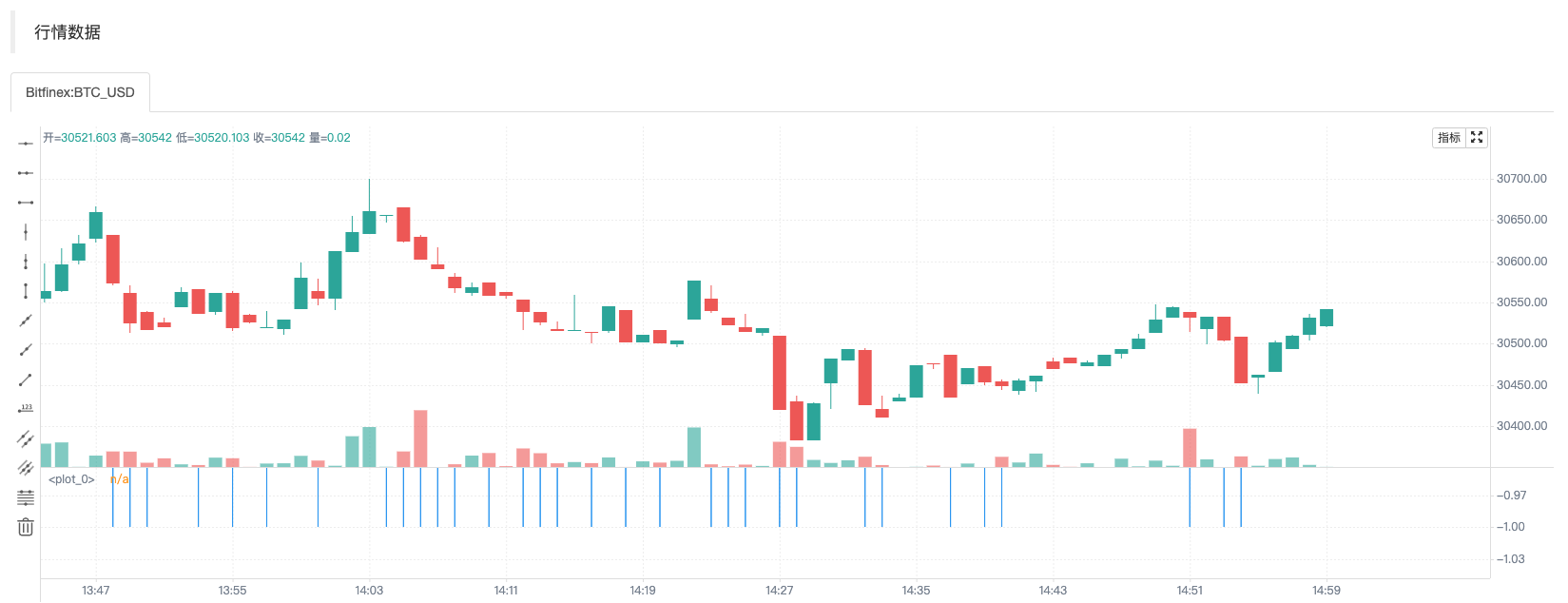Click the 14:27 time axis label
Image resolution: width=1568 pixels, height=603 pixels.
pyautogui.click(x=780, y=591)
